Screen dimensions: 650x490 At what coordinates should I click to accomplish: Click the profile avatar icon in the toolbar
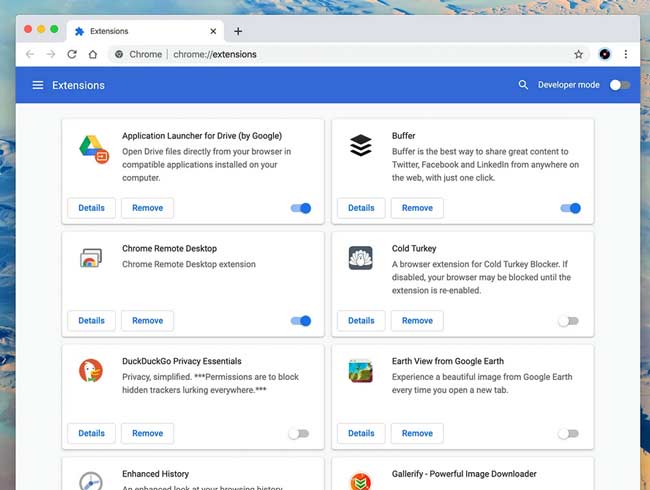coord(605,54)
